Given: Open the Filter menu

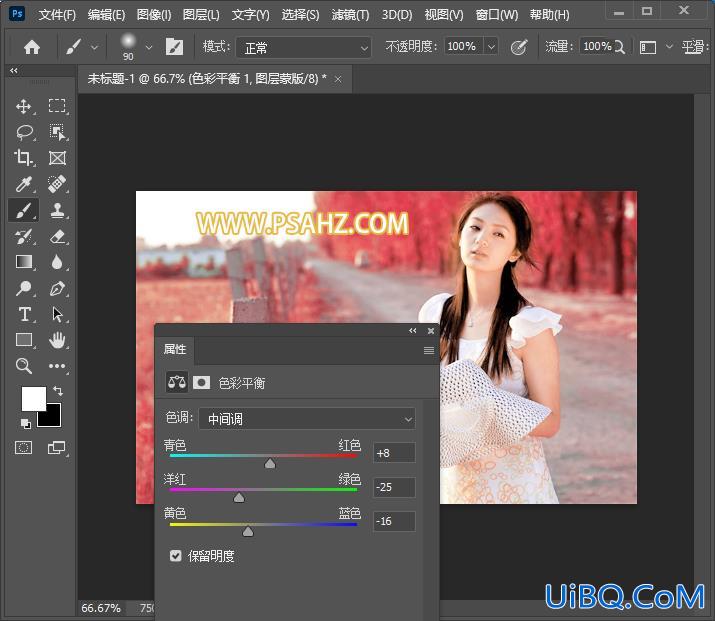Looking at the screenshot, I should pyautogui.click(x=350, y=15).
